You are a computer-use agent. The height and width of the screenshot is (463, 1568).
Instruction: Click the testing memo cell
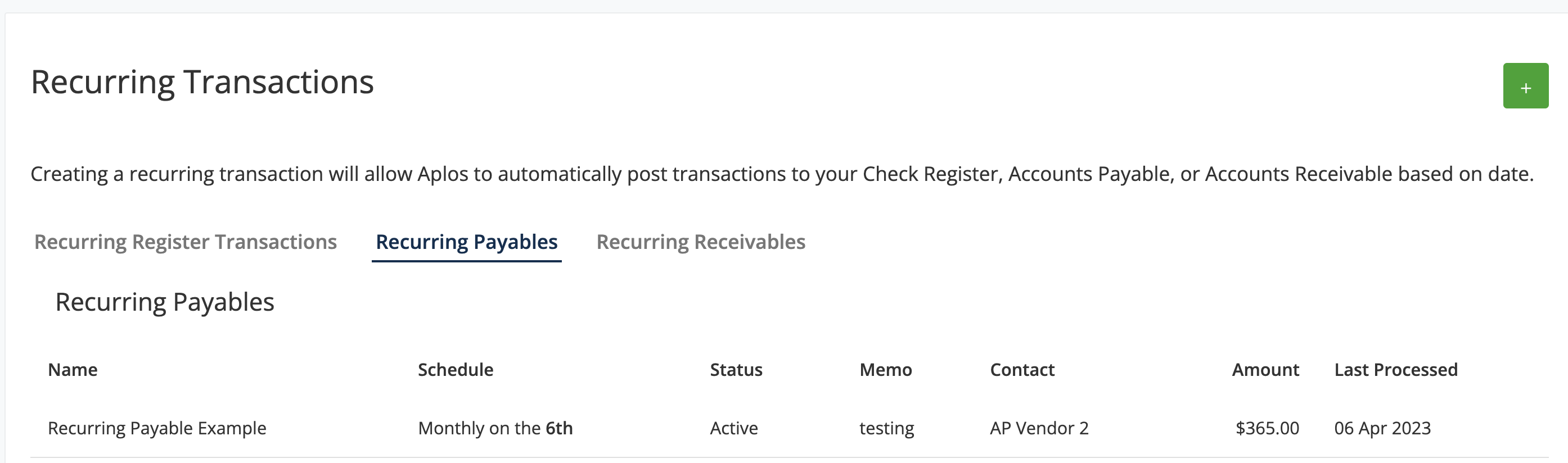point(886,428)
